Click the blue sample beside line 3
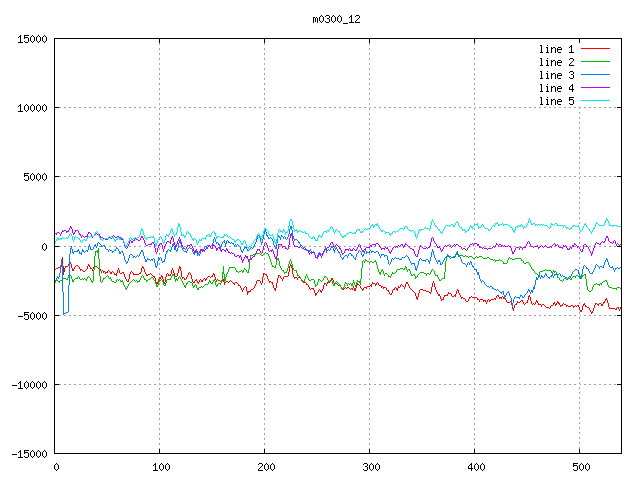Viewport: 640px width, 480px height. (x=595, y=75)
